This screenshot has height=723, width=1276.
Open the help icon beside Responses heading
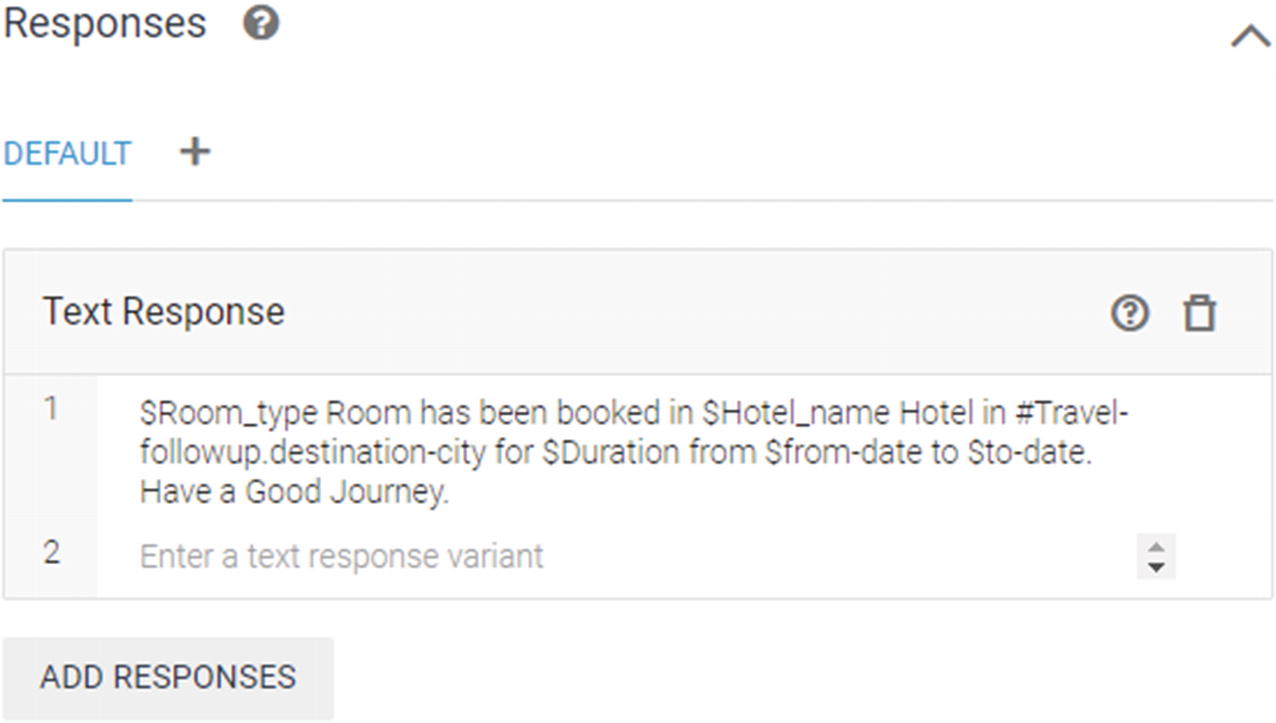tap(261, 23)
